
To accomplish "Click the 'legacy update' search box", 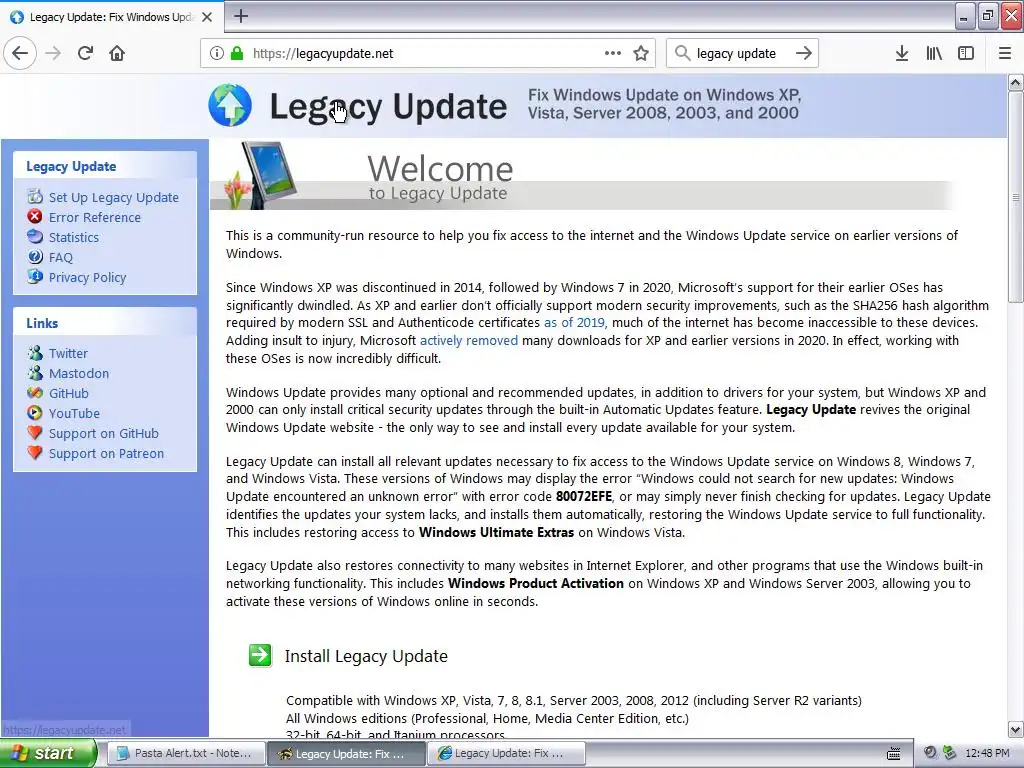I will (x=742, y=54).
